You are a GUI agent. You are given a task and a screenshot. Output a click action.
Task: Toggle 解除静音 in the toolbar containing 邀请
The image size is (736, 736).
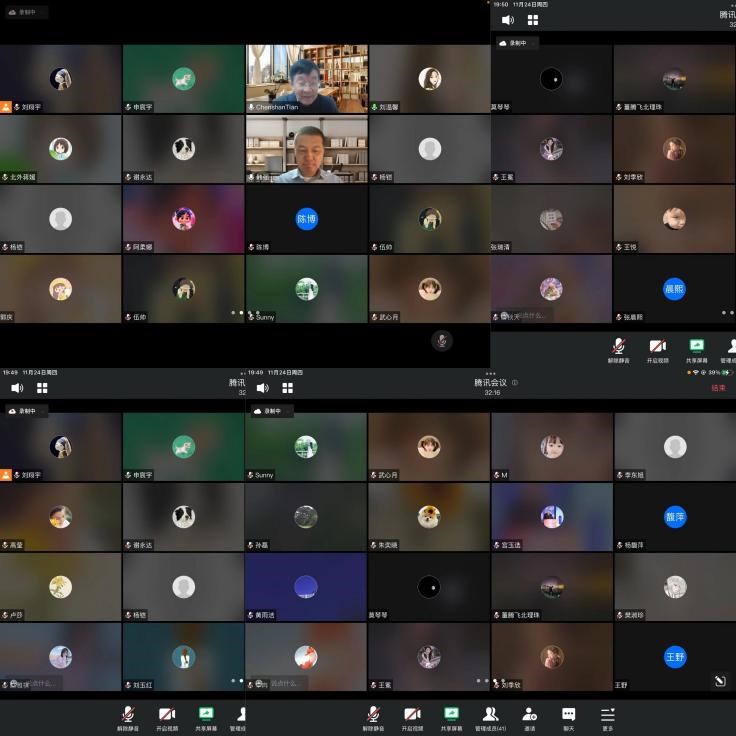pyautogui.click(x=373, y=714)
